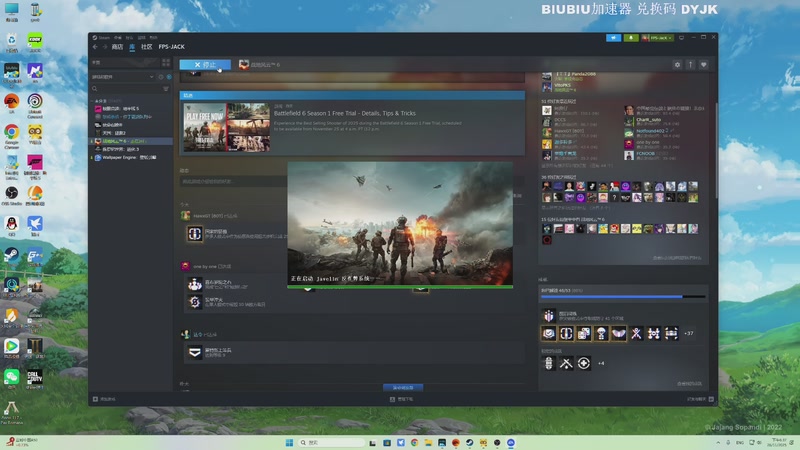Select the running Battlefield 6 library entry

point(131,141)
